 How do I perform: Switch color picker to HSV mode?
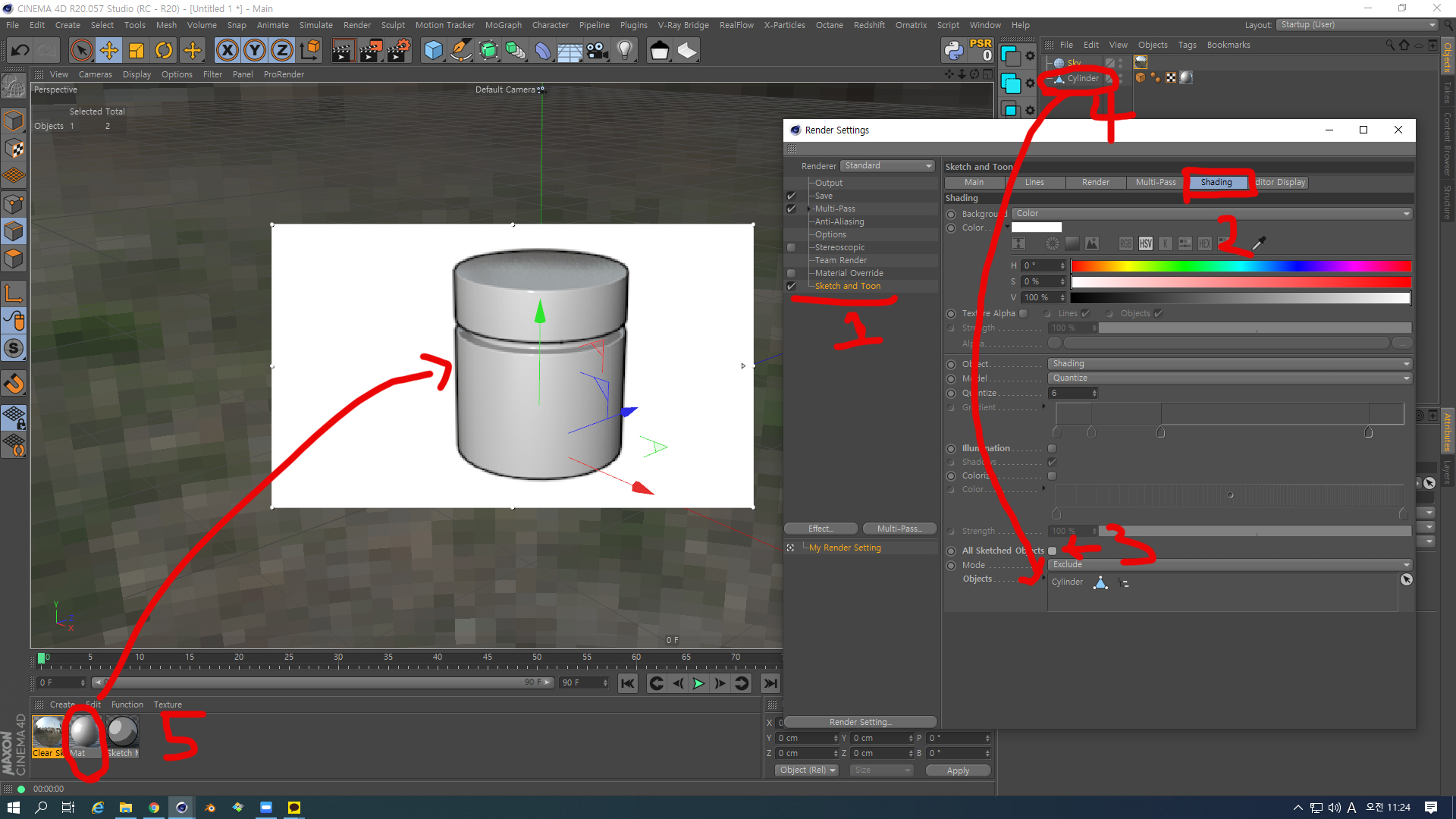coord(1146,243)
